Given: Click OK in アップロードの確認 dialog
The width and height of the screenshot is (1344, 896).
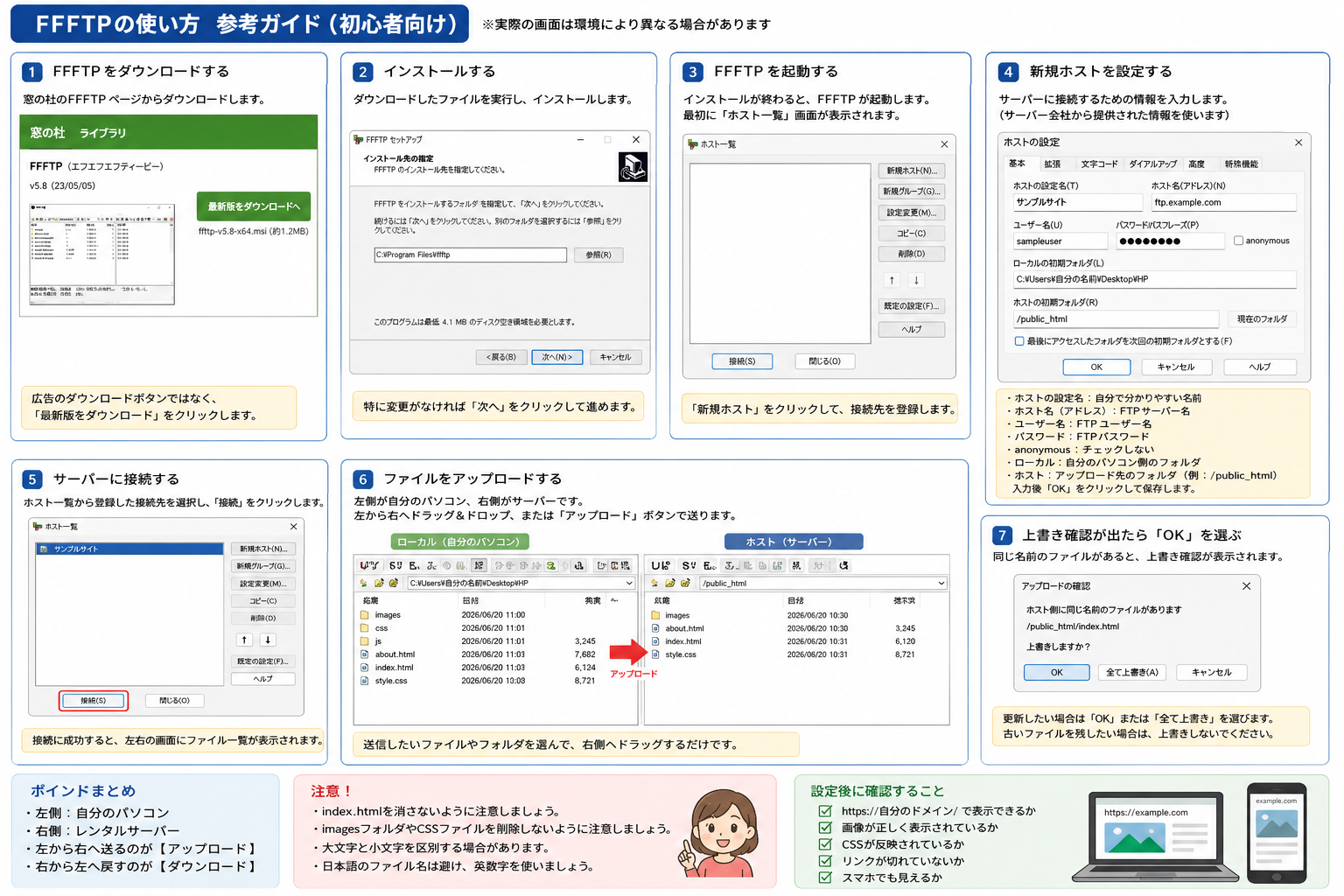Looking at the screenshot, I should coord(1057,672).
